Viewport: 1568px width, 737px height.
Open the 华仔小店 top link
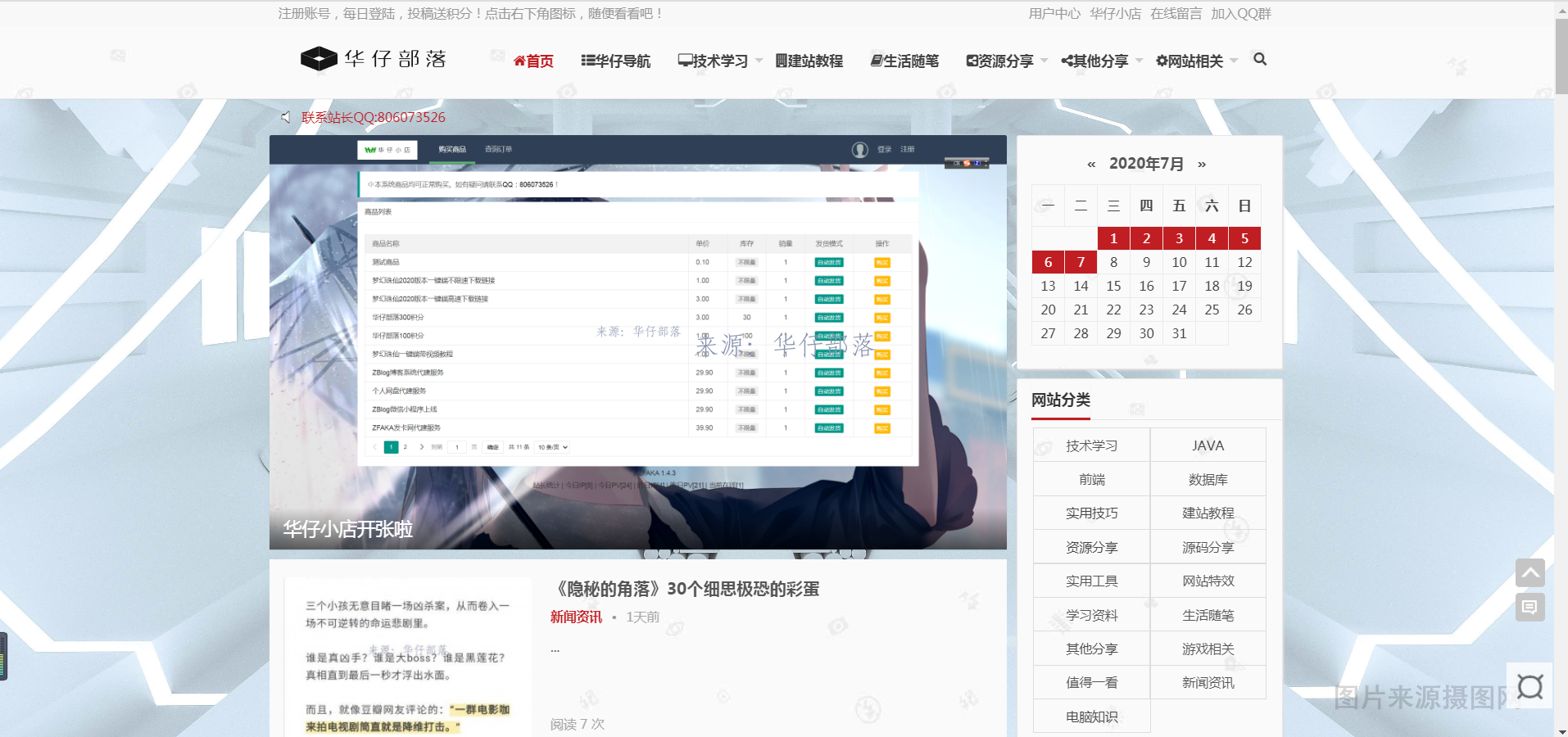[x=1115, y=13]
